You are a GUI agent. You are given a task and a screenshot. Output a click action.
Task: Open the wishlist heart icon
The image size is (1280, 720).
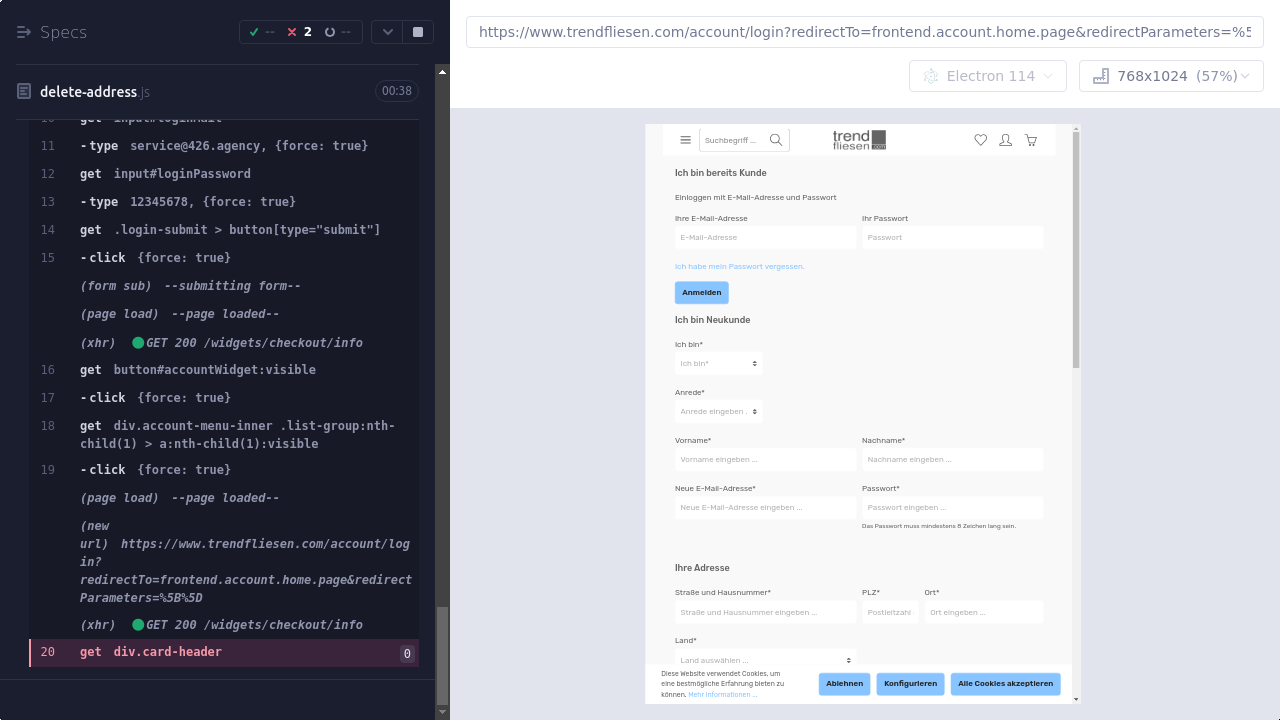[980, 140]
